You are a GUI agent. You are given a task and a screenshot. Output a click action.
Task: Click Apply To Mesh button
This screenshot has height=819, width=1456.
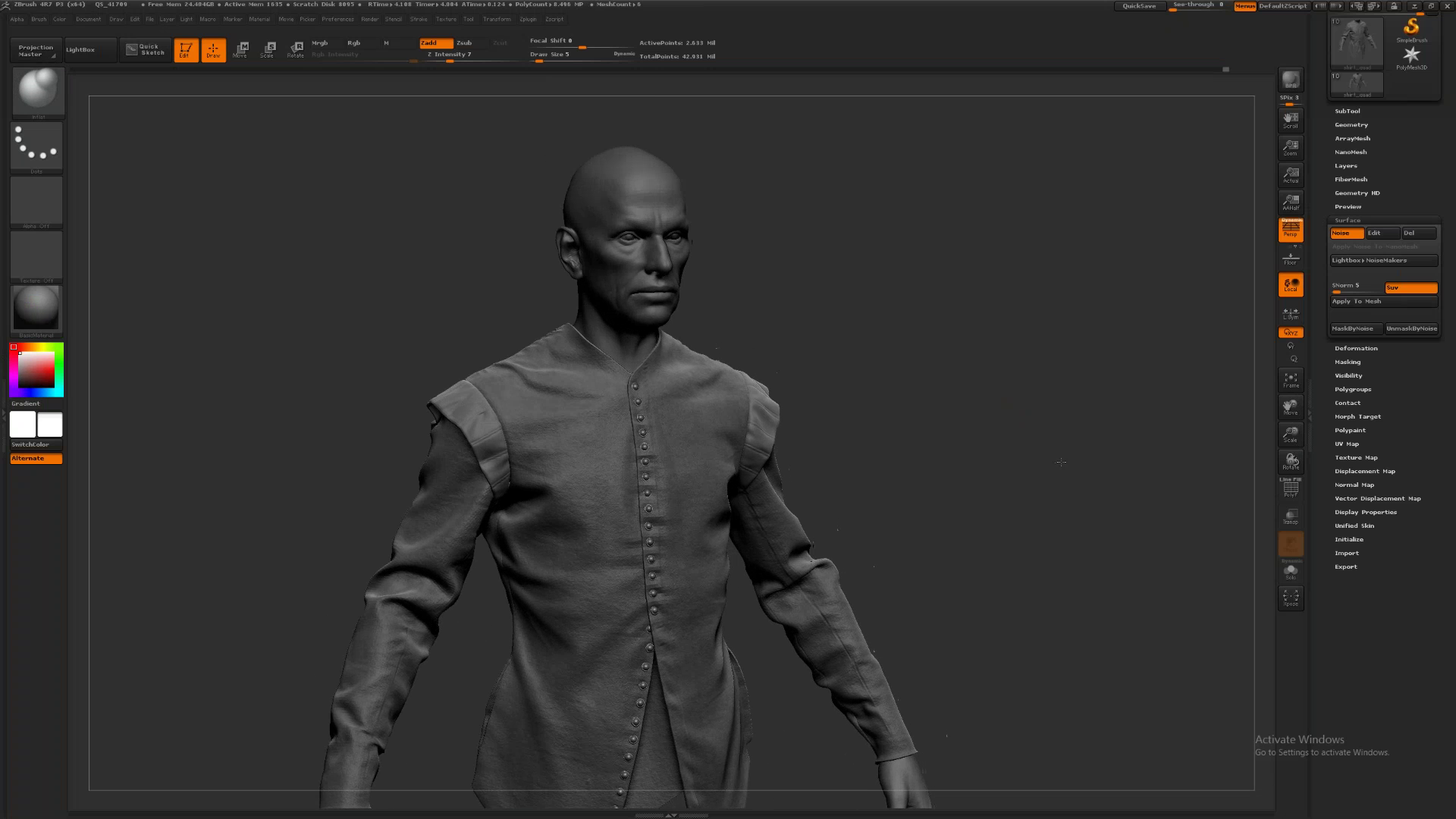pos(1382,302)
